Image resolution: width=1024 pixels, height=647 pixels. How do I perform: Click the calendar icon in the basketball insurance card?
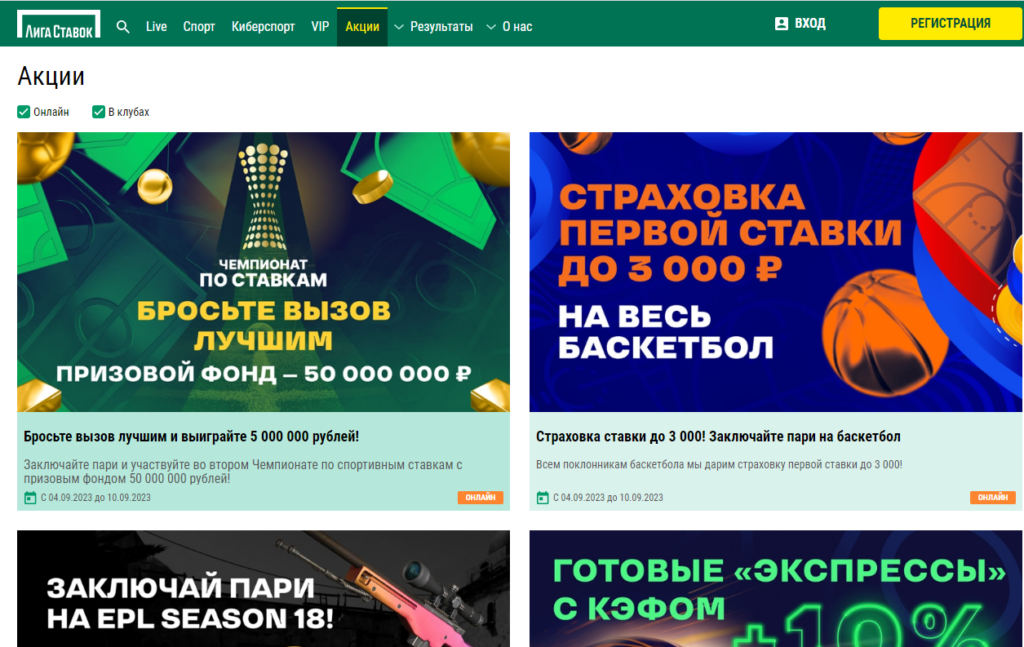(543, 497)
